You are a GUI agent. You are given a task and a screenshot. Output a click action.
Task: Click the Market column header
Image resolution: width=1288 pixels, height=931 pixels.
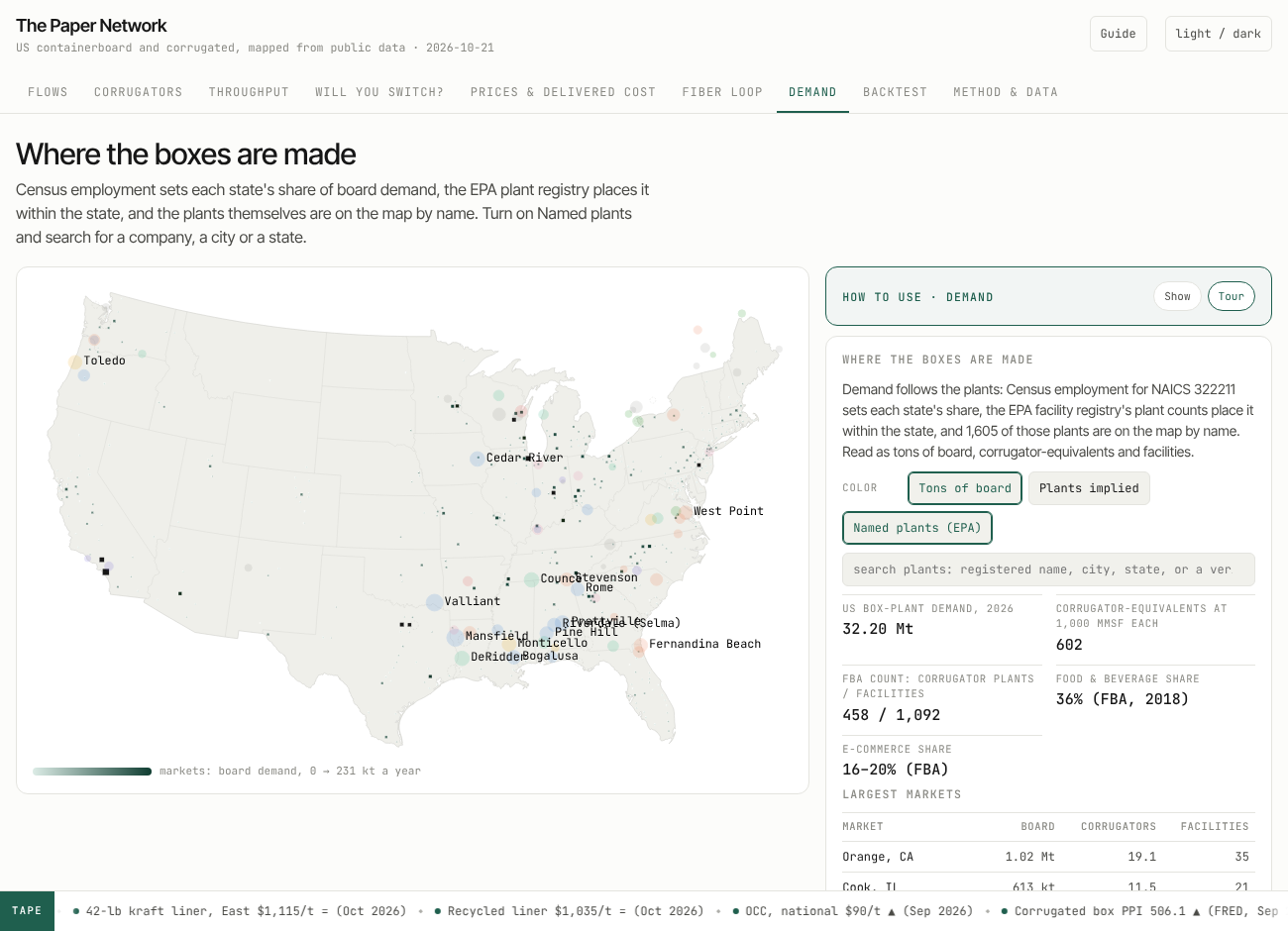[x=863, y=826]
